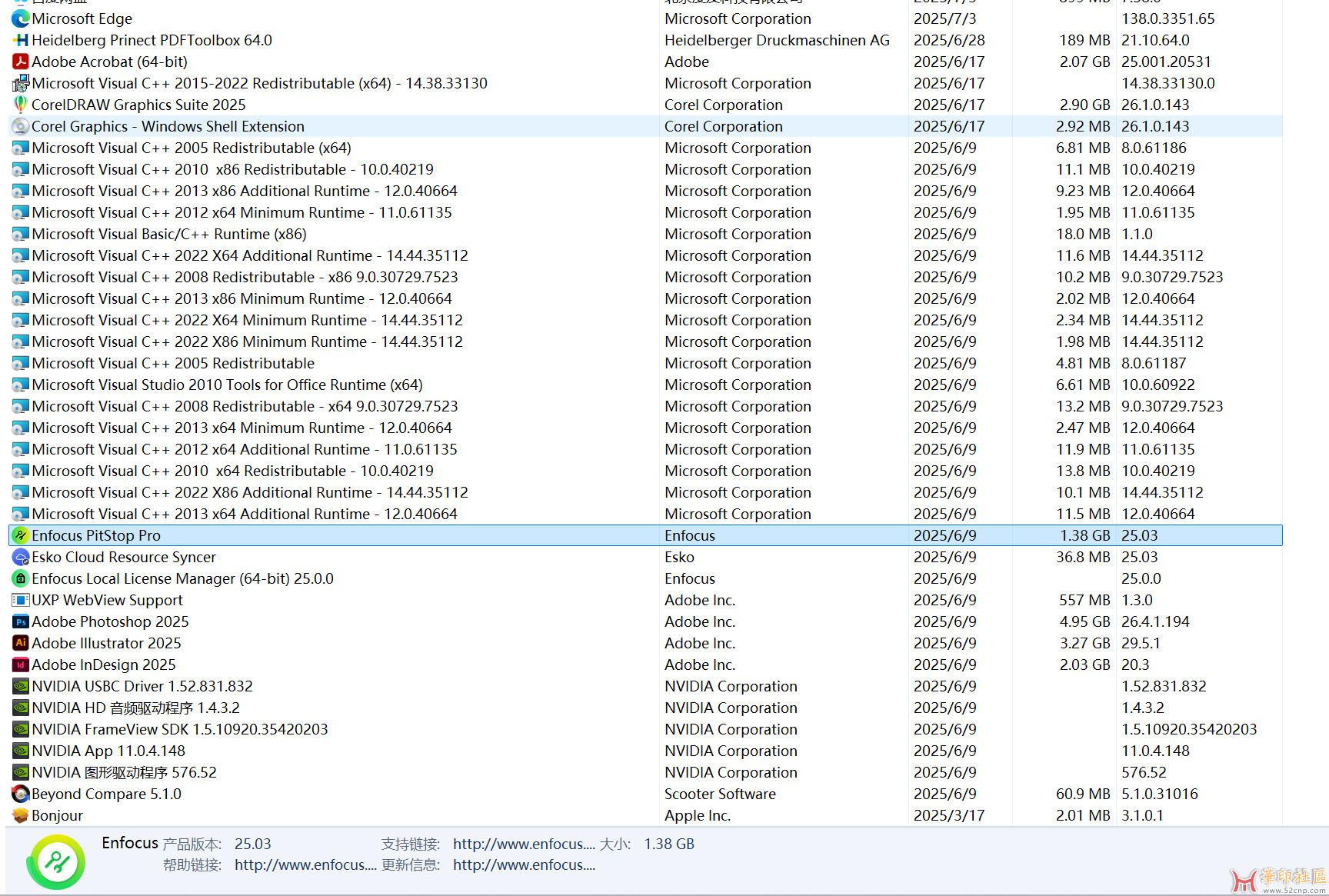Select Visual C++ 2013 x86 Minimum Runtime row
This screenshot has height=896, width=1329.
point(645,298)
